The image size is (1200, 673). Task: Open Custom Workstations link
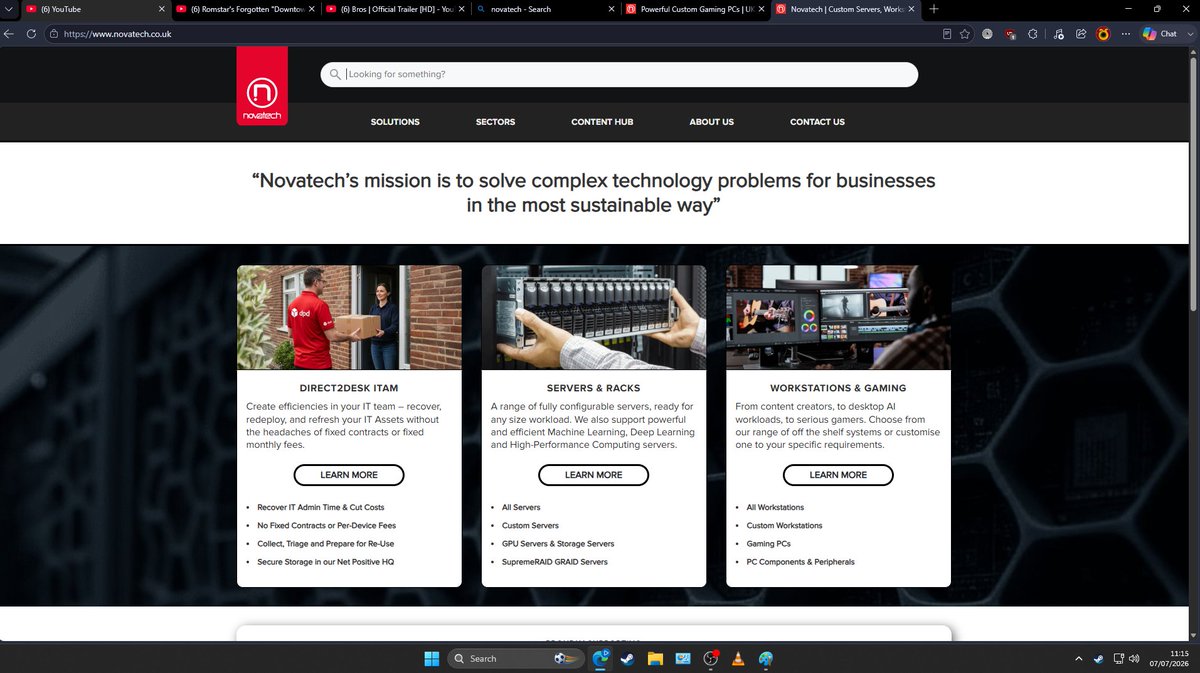point(785,525)
